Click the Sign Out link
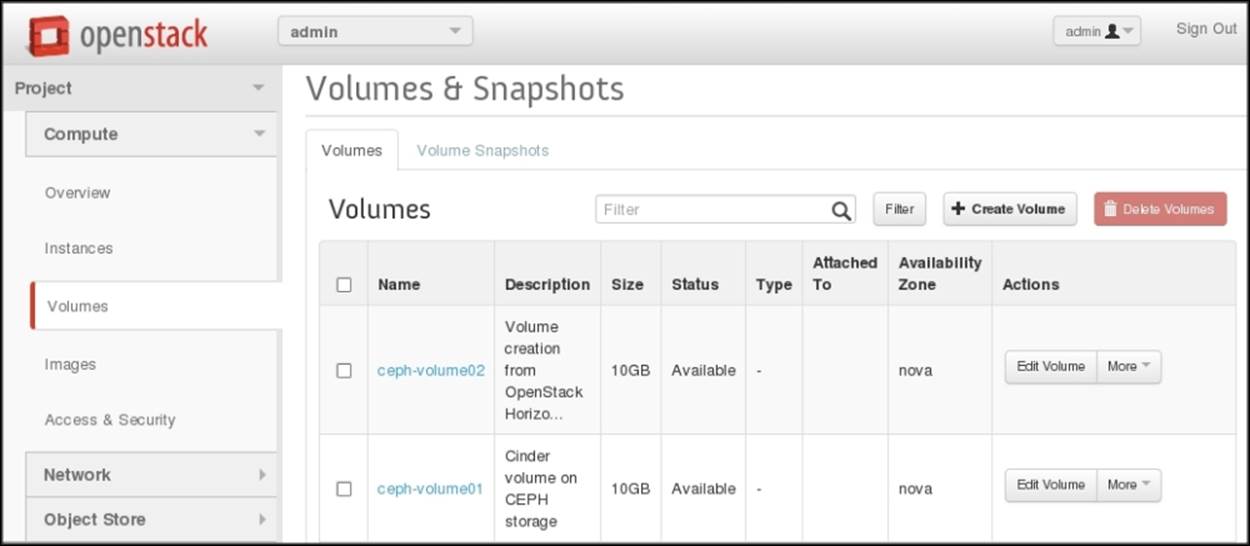This screenshot has height=546, width=1250. coord(1206,29)
